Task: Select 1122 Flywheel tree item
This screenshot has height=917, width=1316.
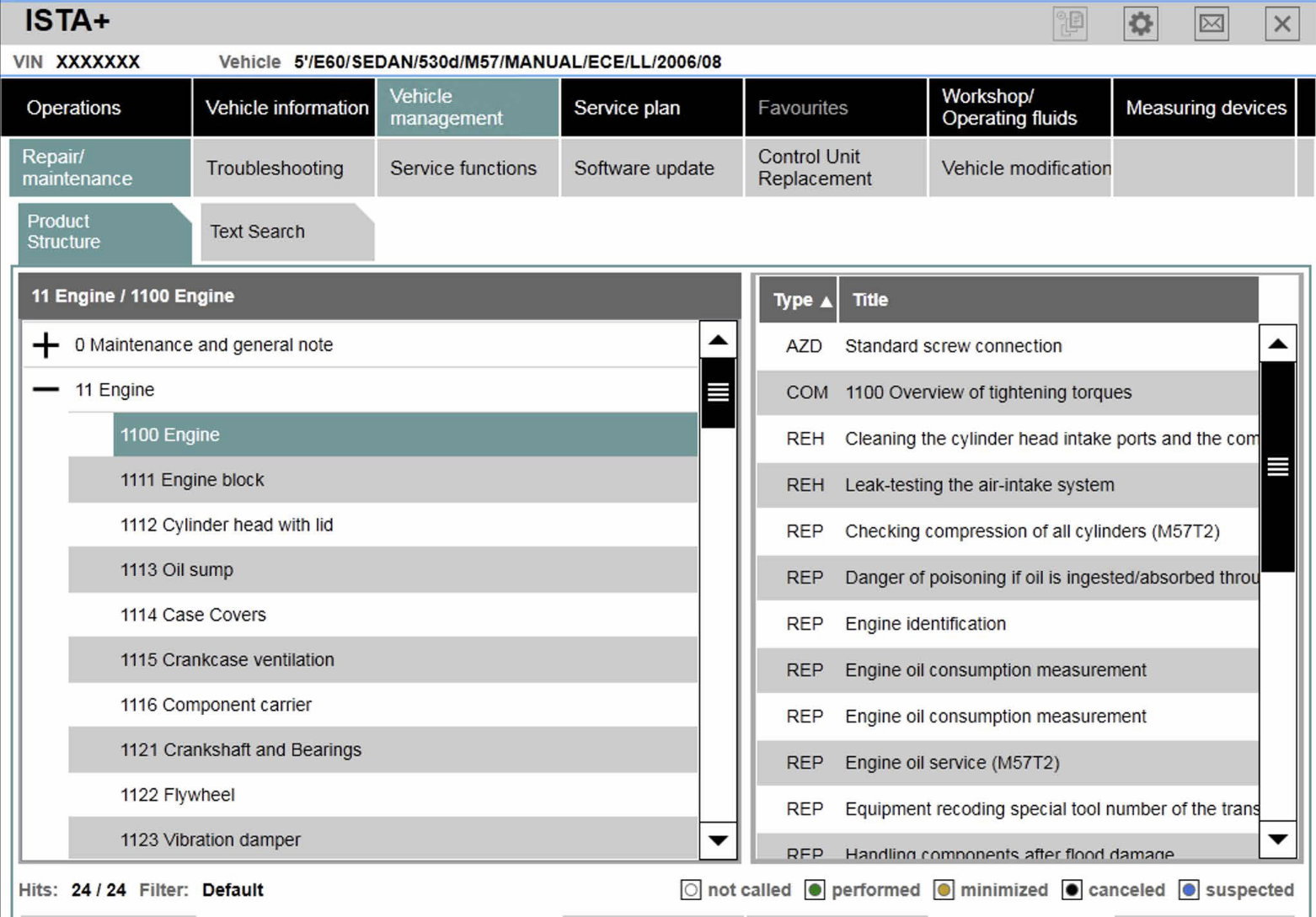Action: 382,795
